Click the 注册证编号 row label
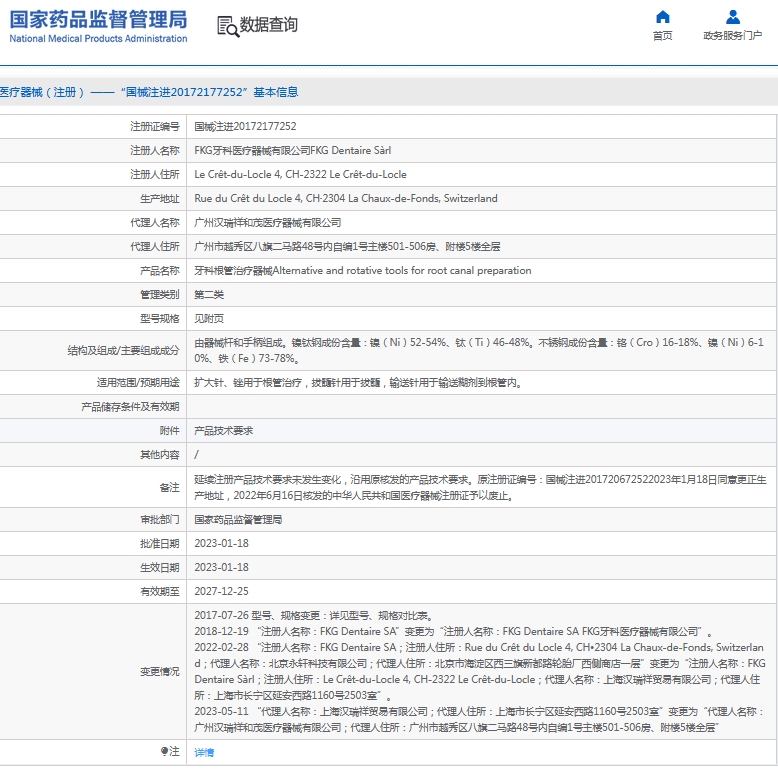The image size is (778, 769). pyautogui.click(x=155, y=127)
